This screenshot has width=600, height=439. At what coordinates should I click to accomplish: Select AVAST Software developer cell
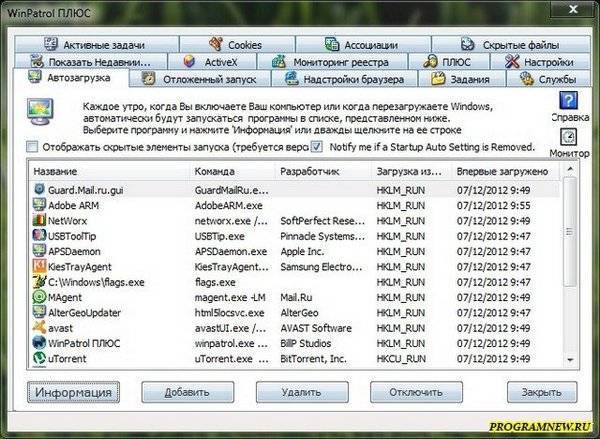click(316, 328)
